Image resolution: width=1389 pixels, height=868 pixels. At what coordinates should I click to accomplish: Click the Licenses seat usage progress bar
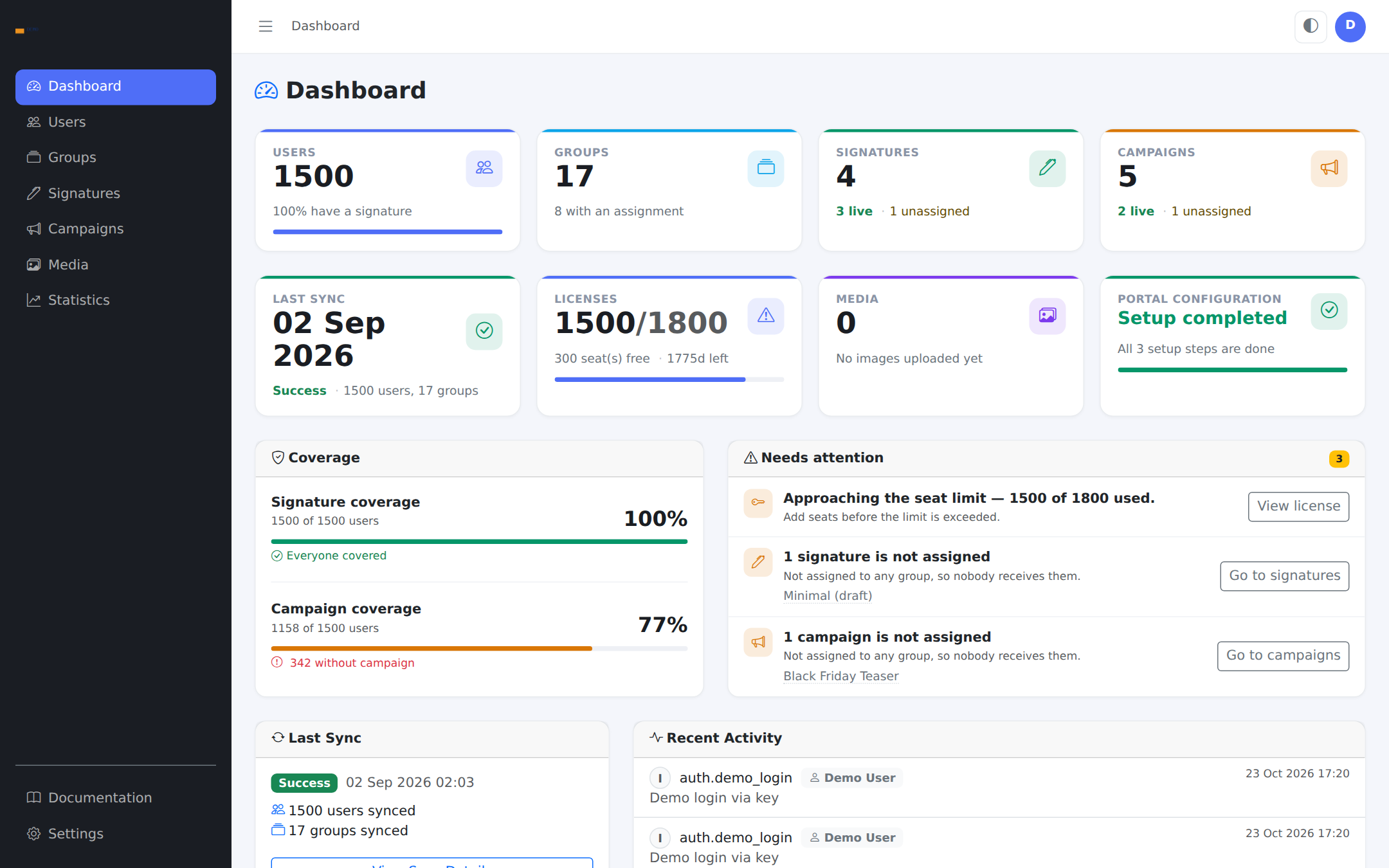click(x=669, y=380)
